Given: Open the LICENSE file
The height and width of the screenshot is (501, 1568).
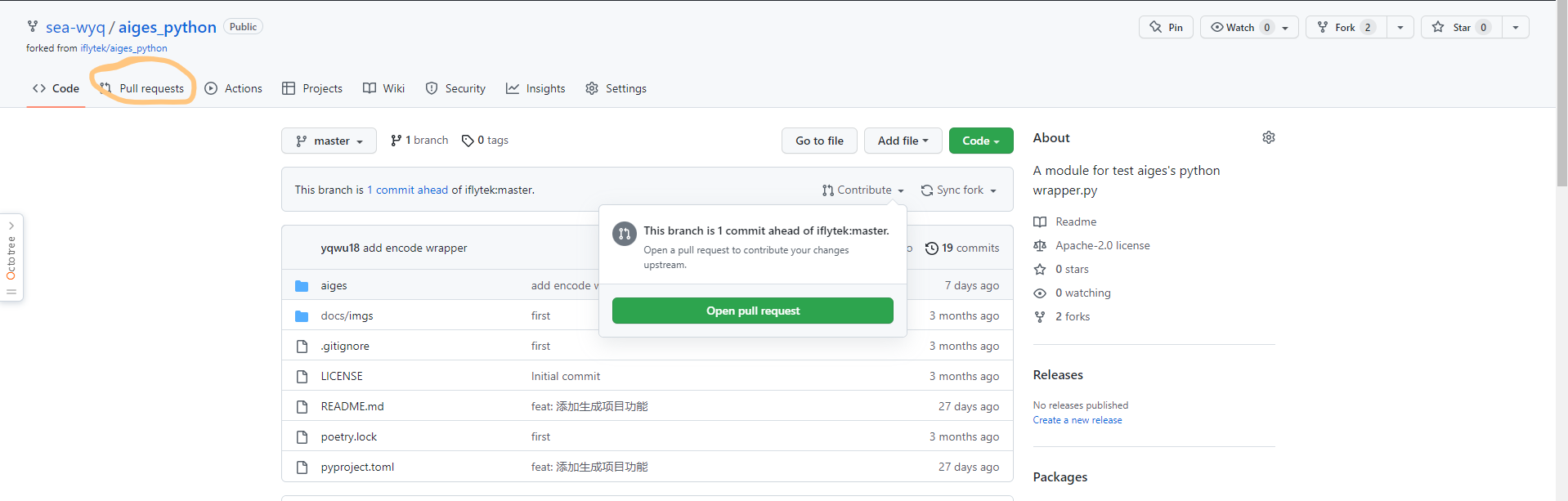Looking at the screenshot, I should click(342, 377).
